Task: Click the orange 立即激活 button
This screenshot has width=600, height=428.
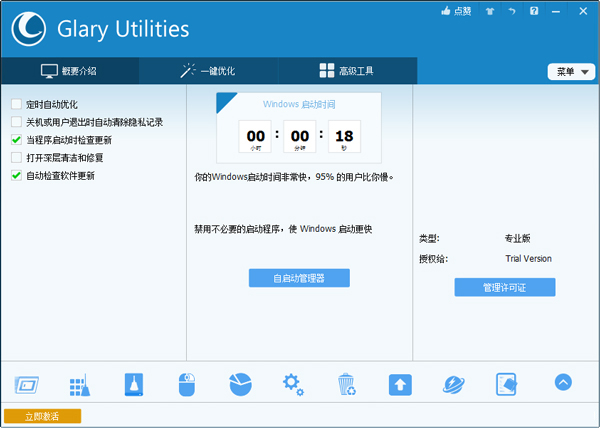Action: 42,416
